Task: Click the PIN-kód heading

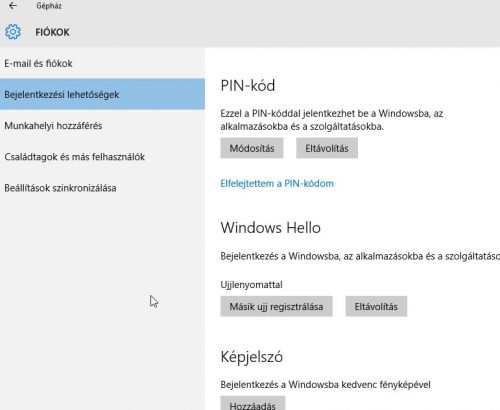Action: [248, 86]
